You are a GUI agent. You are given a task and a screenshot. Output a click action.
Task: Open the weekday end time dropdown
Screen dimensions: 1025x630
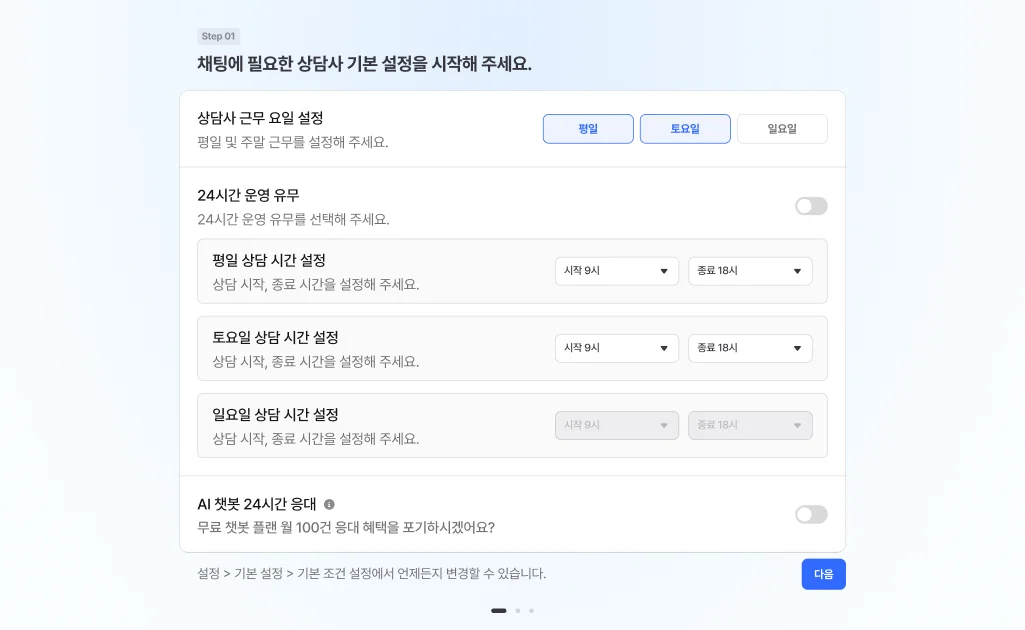pos(749,271)
